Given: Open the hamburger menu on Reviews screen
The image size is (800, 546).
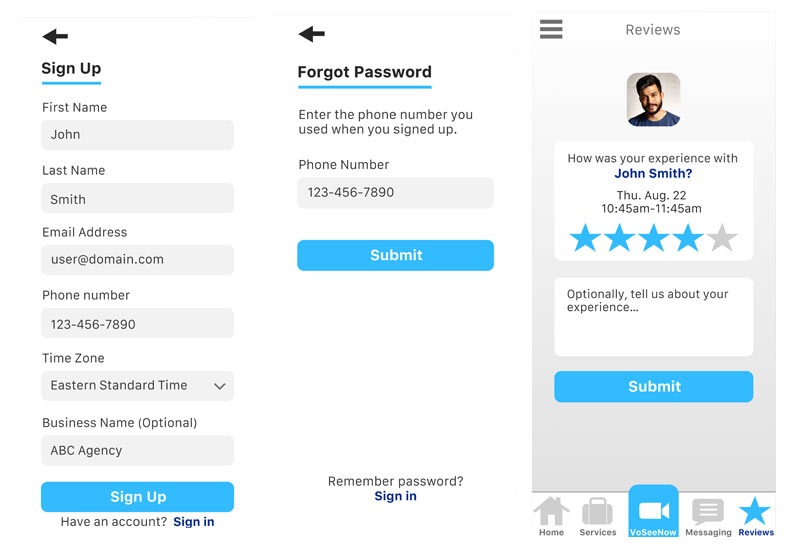Looking at the screenshot, I should click(x=551, y=29).
